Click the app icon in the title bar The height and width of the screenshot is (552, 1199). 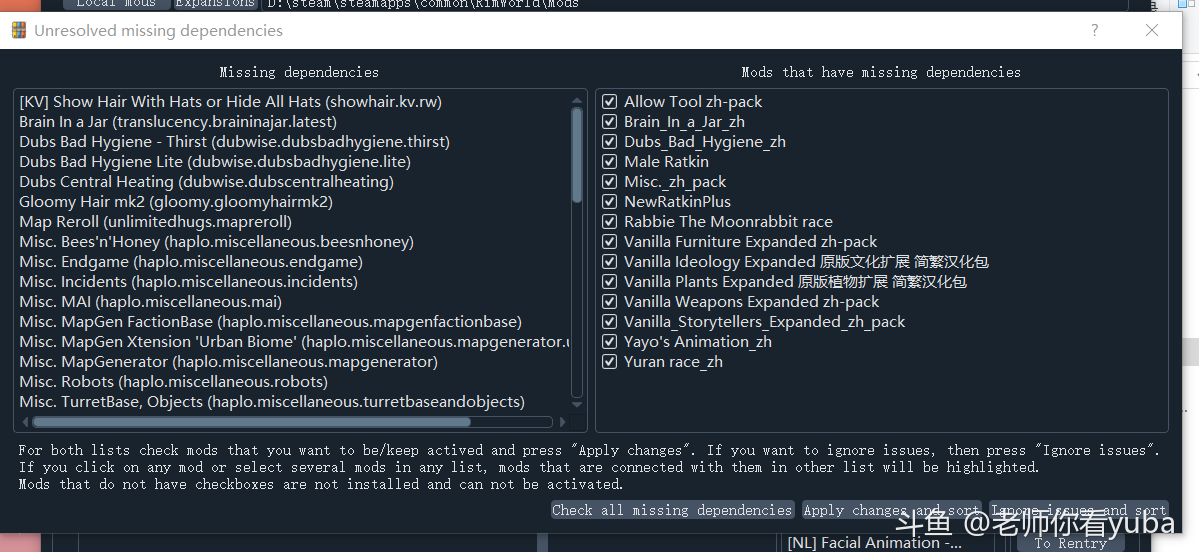point(18,30)
